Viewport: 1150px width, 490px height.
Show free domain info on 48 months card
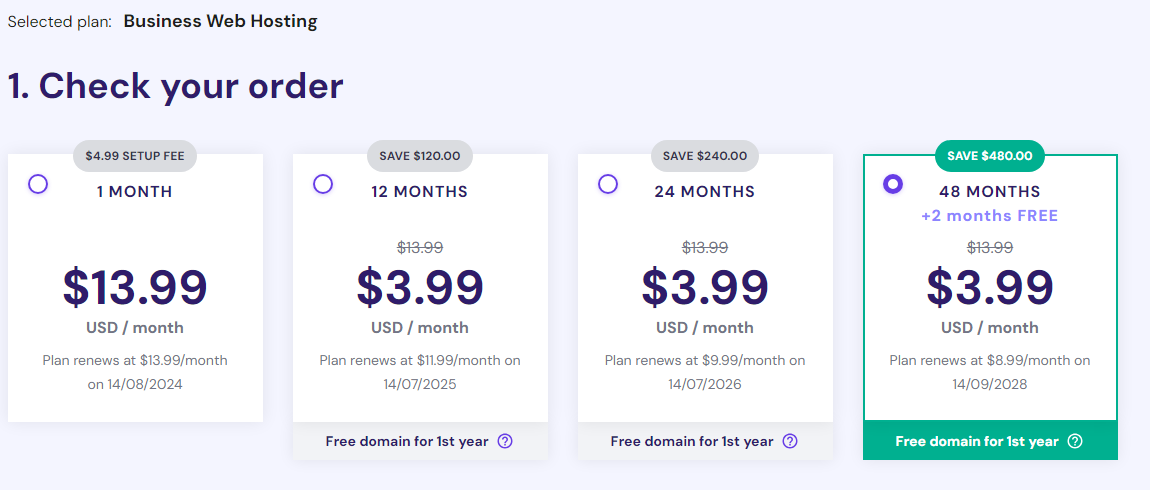point(1075,442)
